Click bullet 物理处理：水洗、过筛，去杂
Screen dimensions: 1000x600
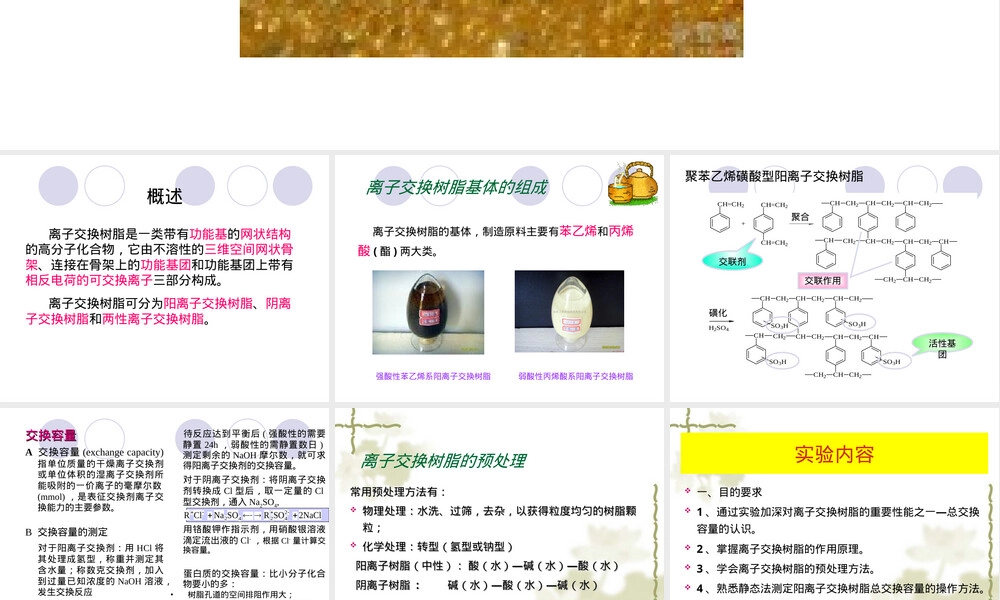tap(499, 519)
